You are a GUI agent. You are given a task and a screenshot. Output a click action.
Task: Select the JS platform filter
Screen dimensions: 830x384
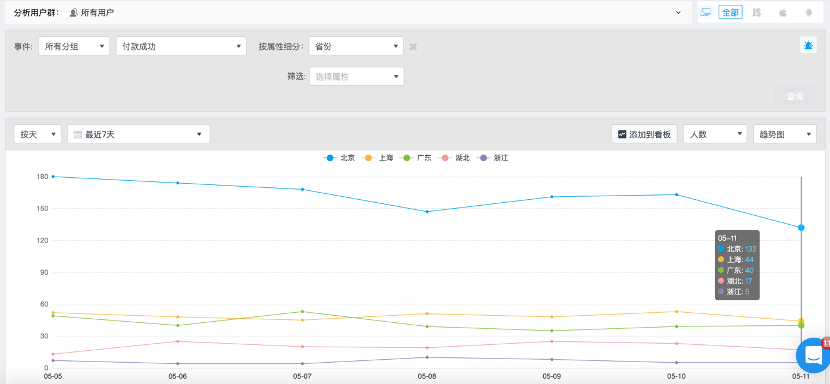coord(756,12)
